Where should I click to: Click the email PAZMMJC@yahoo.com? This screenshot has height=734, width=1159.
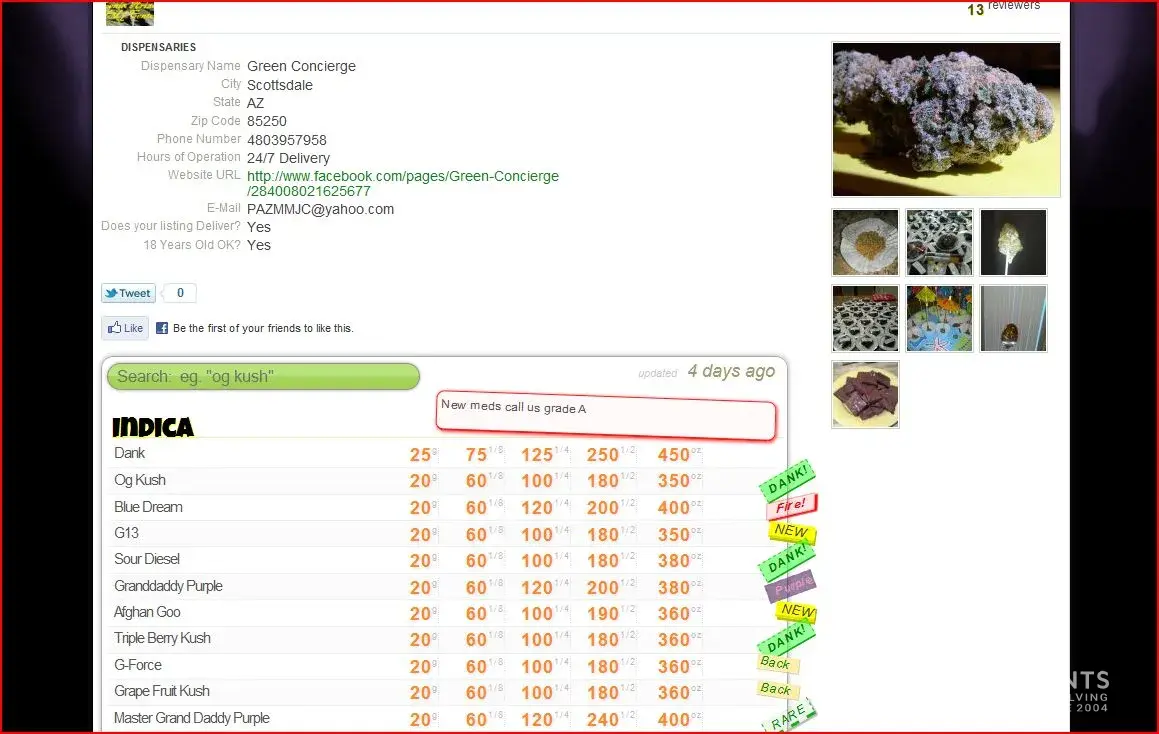pyautogui.click(x=320, y=209)
